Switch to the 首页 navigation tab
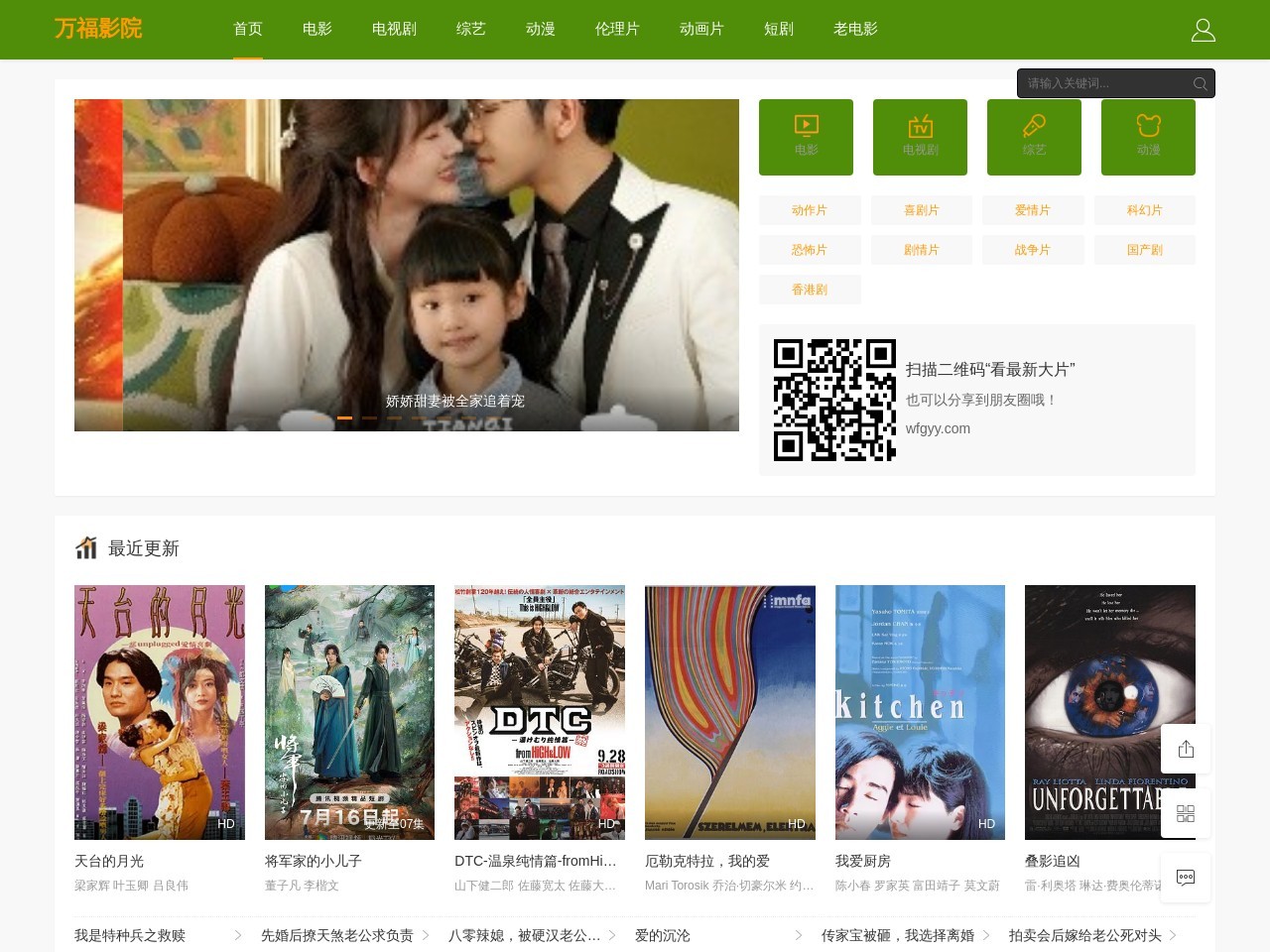 point(246,29)
